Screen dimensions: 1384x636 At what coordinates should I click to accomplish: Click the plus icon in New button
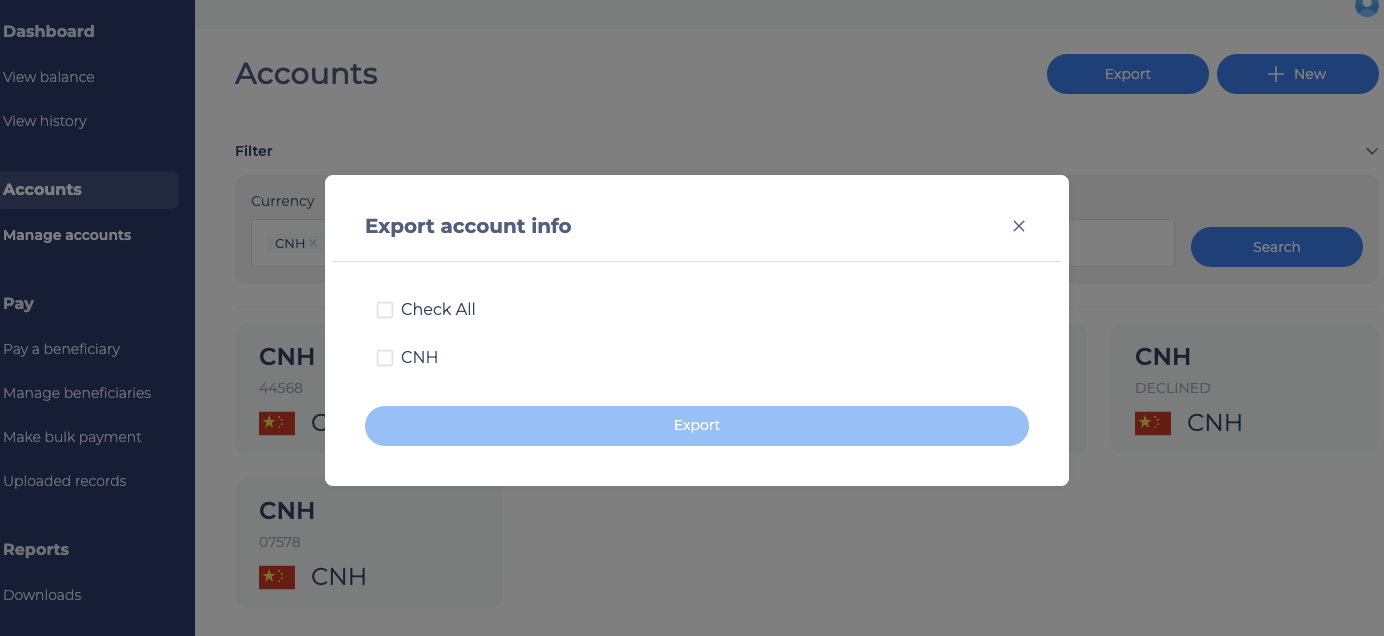1275,74
